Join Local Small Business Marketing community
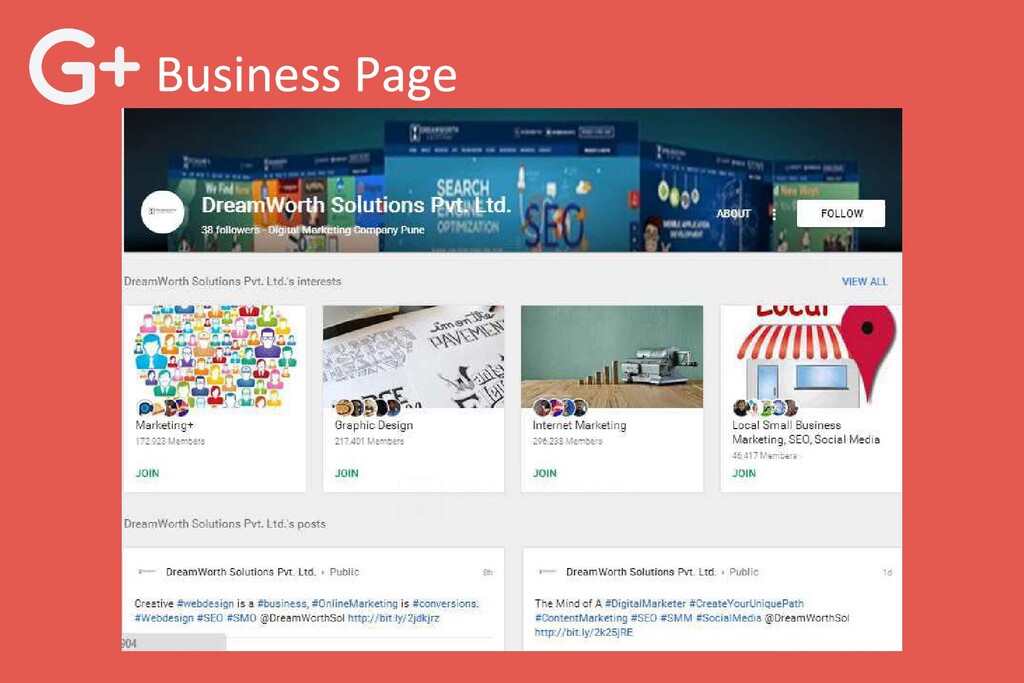Screen dimensions: 1024x683 pyautogui.click(x=744, y=473)
